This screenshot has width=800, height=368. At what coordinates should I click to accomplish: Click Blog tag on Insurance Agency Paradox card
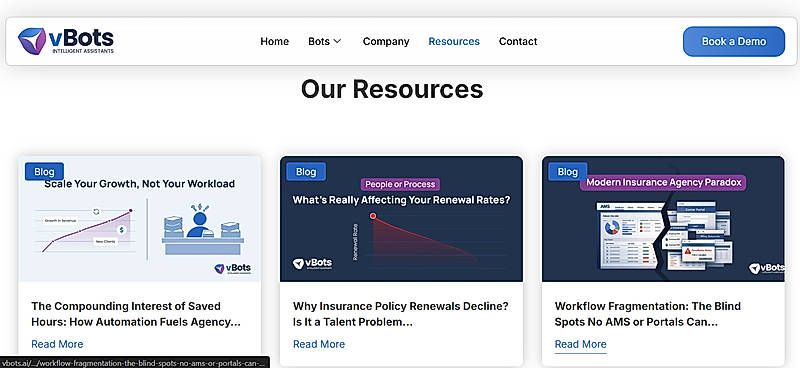[x=568, y=171]
